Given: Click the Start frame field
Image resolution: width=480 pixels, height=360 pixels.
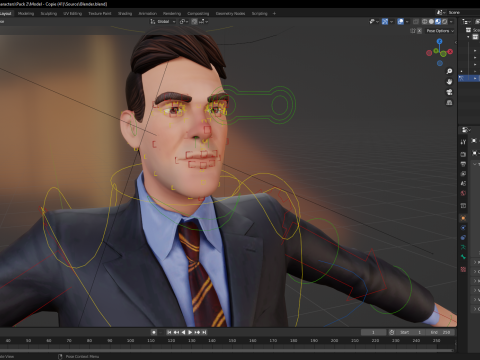Looking at the screenshot, I should (411, 332).
